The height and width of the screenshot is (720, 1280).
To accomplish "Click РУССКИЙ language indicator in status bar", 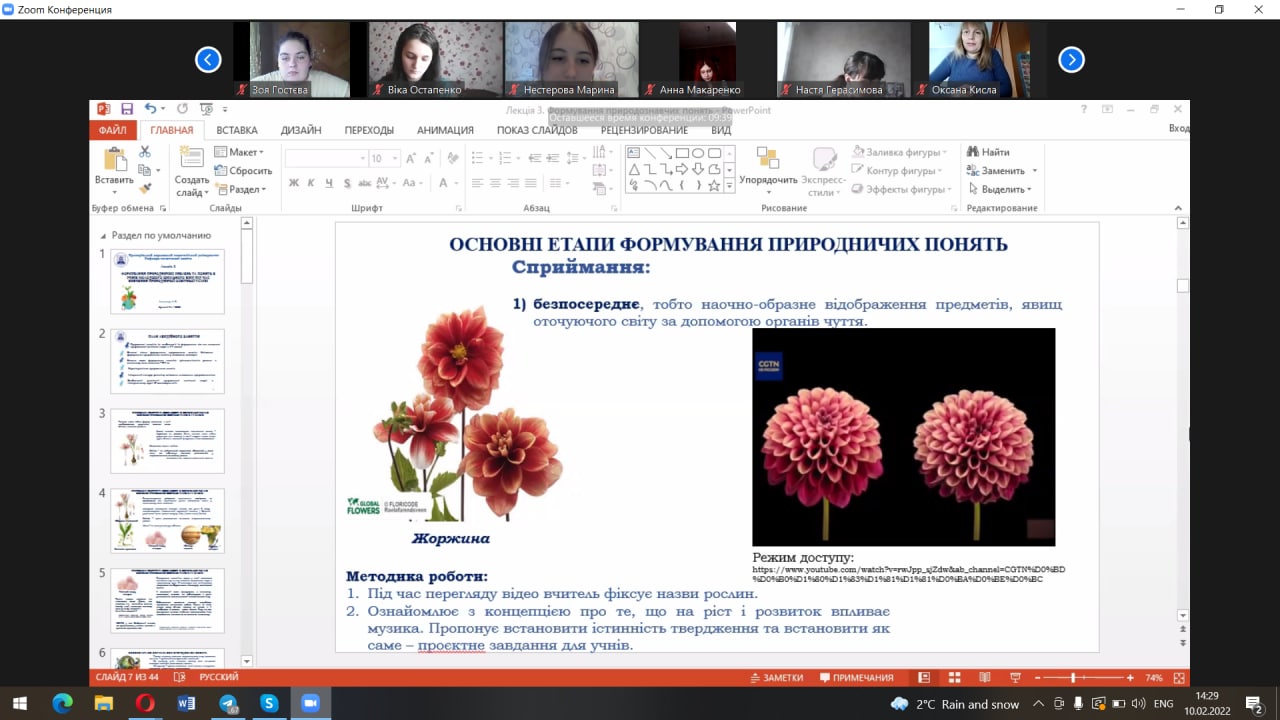I will click(218, 677).
